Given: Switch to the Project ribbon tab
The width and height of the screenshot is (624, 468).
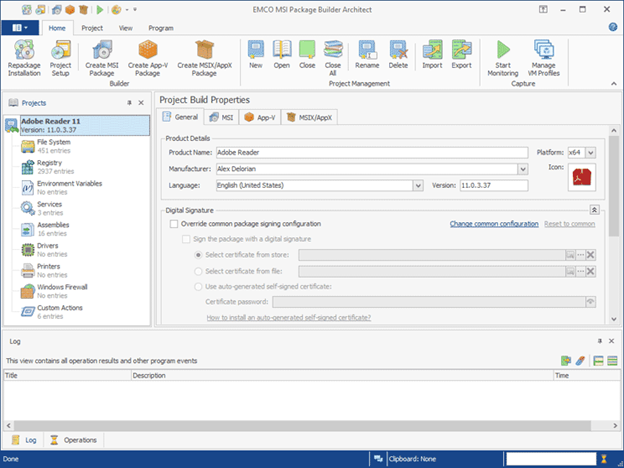Looking at the screenshot, I should click(x=92, y=28).
